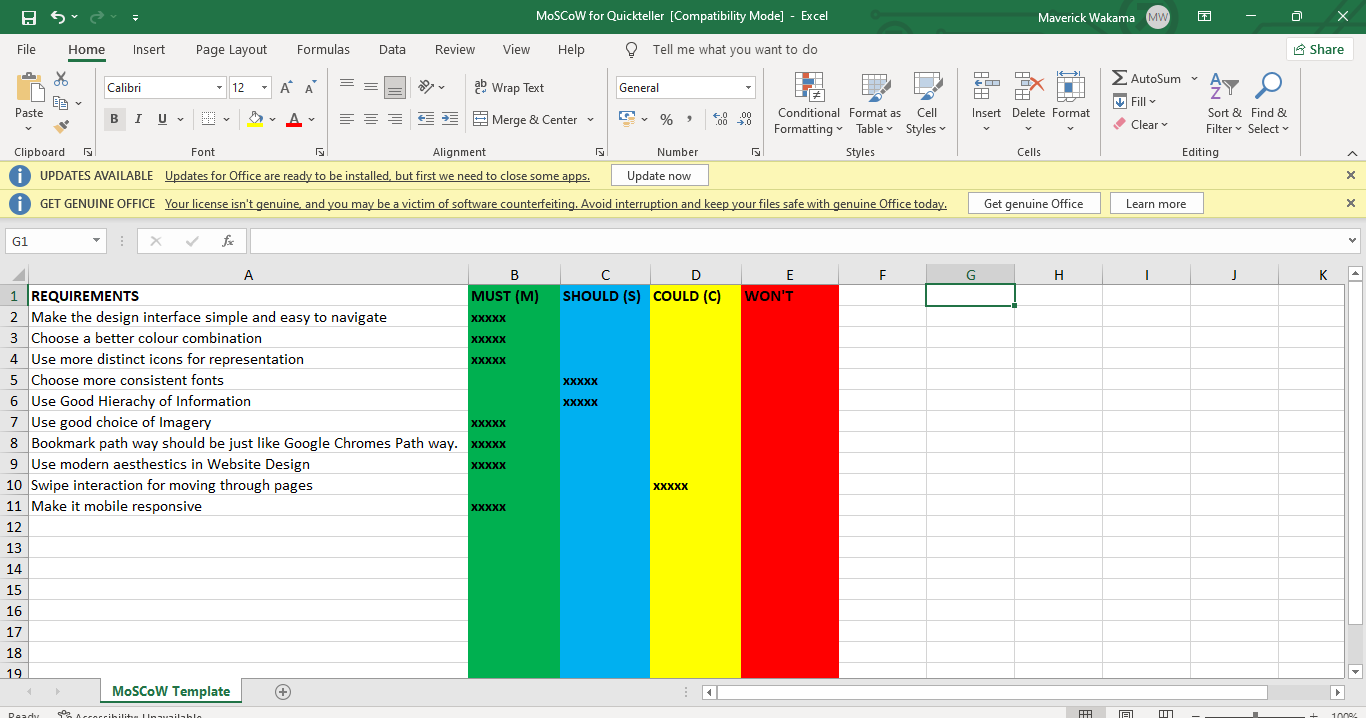Click the Get genuine Office button
Image resolution: width=1366 pixels, height=718 pixels.
tap(1033, 204)
